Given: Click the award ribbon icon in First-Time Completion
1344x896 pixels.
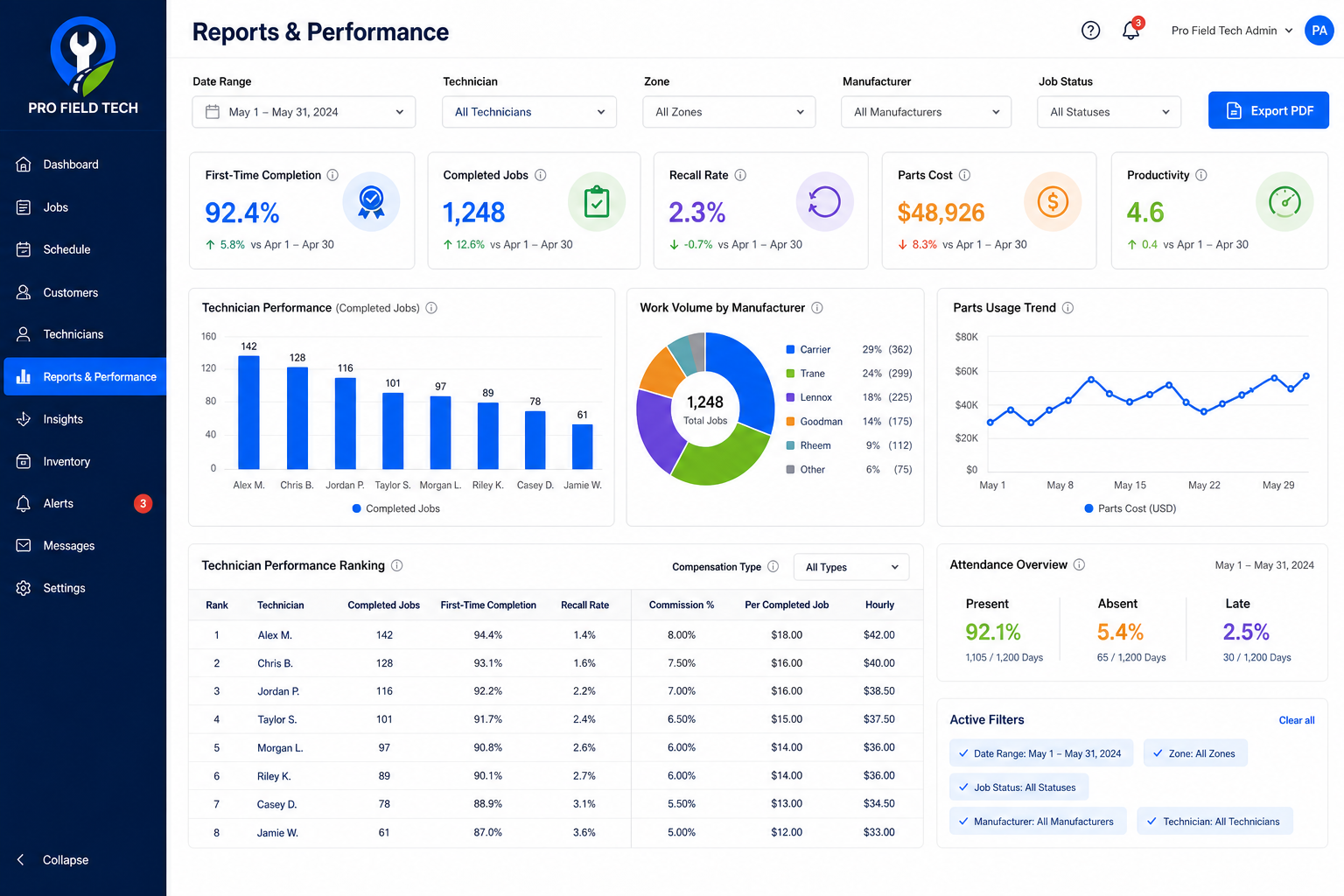Looking at the screenshot, I should 371,202.
